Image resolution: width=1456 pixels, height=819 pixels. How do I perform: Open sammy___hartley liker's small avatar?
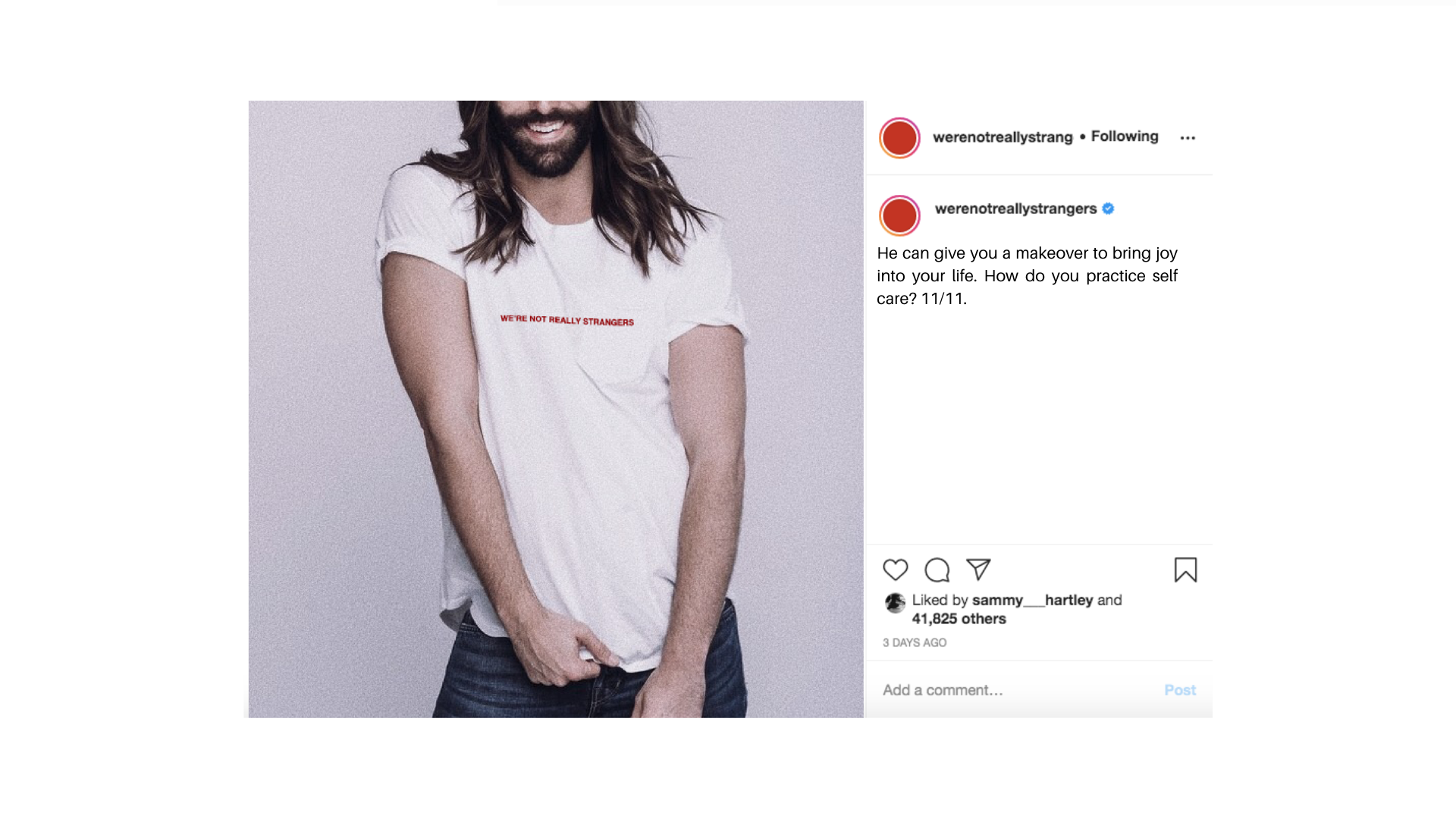point(895,603)
